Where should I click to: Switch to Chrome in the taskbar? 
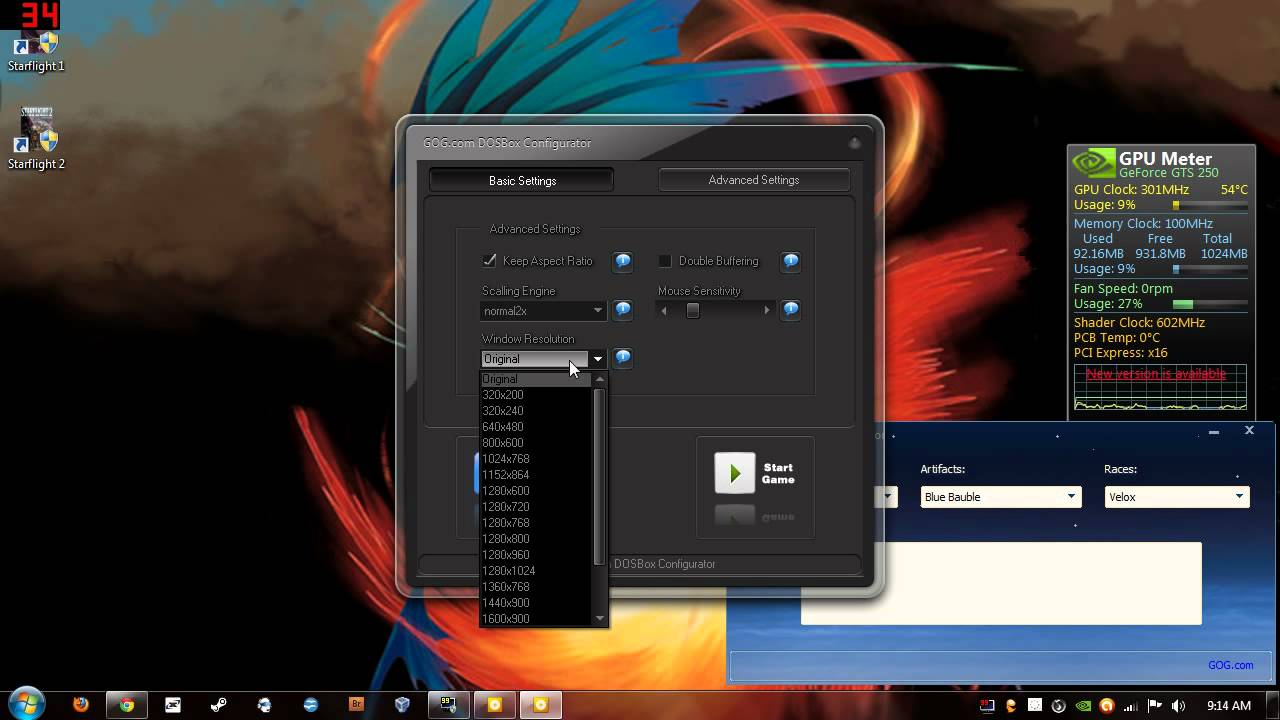[x=127, y=704]
